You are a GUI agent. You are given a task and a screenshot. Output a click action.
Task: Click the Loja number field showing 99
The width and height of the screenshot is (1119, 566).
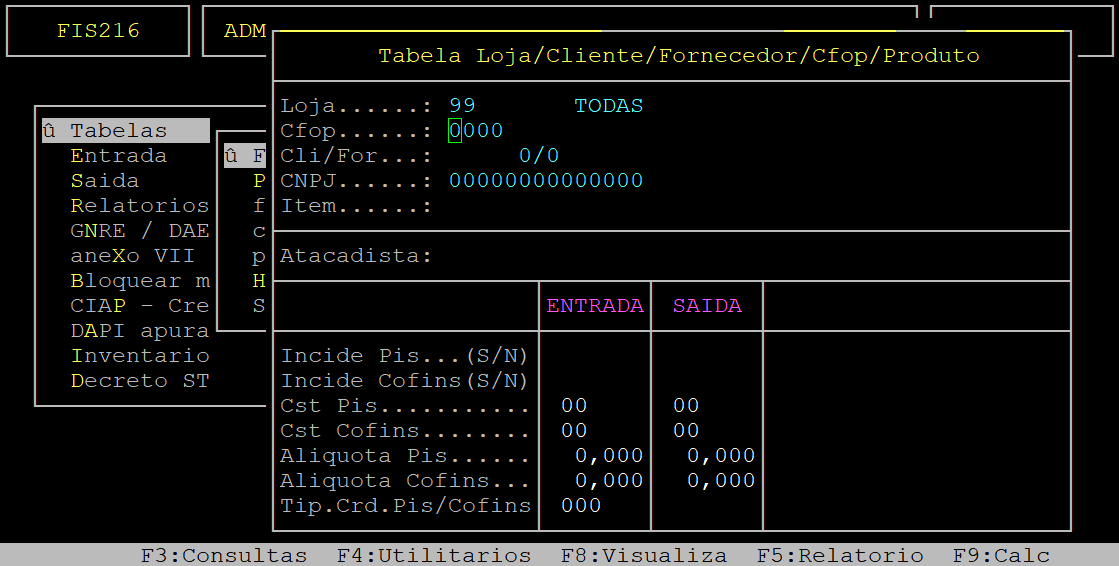462,106
